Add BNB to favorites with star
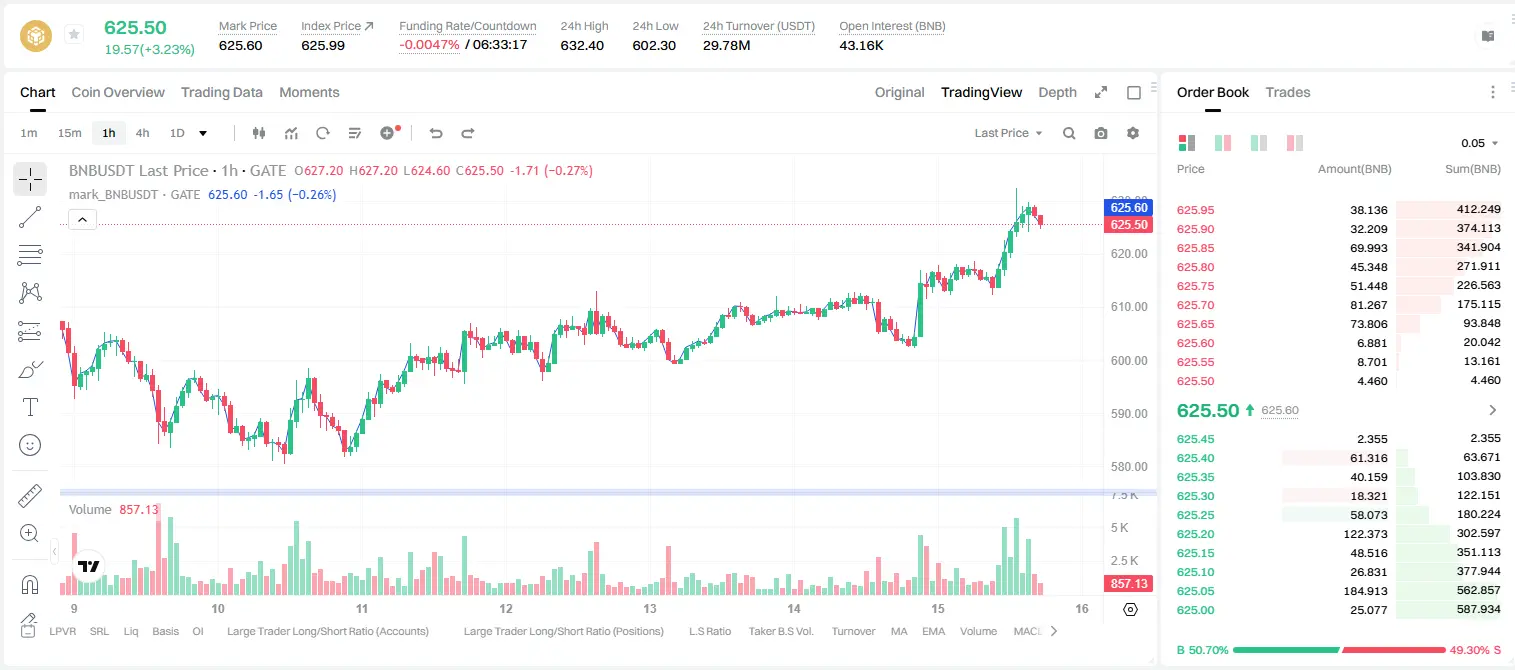The width and height of the screenshot is (1515, 670). [x=74, y=35]
